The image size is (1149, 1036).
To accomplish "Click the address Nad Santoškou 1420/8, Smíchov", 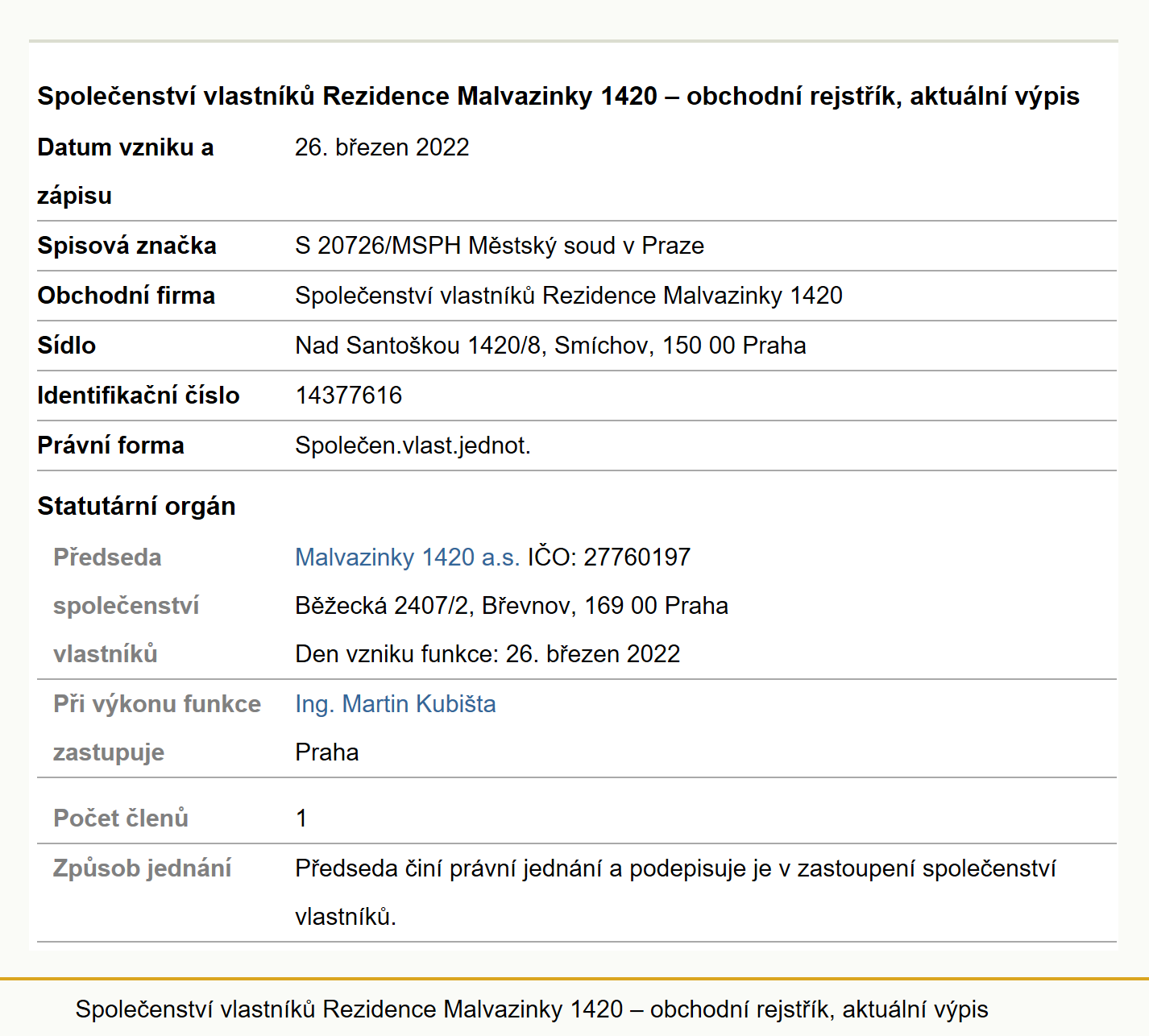I will pyautogui.click(x=550, y=346).
